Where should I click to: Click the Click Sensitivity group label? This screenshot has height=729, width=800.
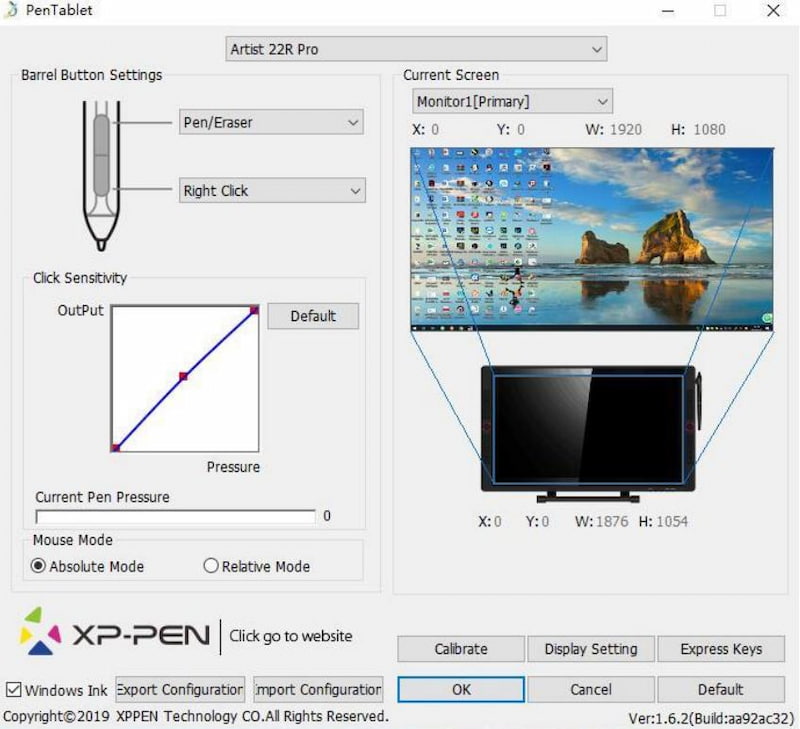click(x=80, y=278)
